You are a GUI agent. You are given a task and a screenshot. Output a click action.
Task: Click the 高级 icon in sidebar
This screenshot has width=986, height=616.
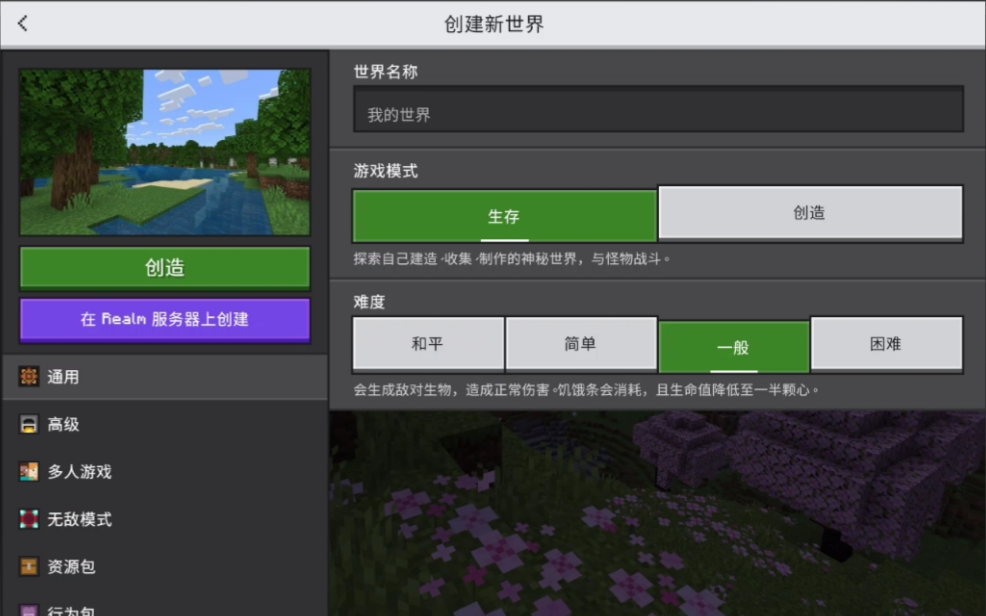(x=29, y=425)
